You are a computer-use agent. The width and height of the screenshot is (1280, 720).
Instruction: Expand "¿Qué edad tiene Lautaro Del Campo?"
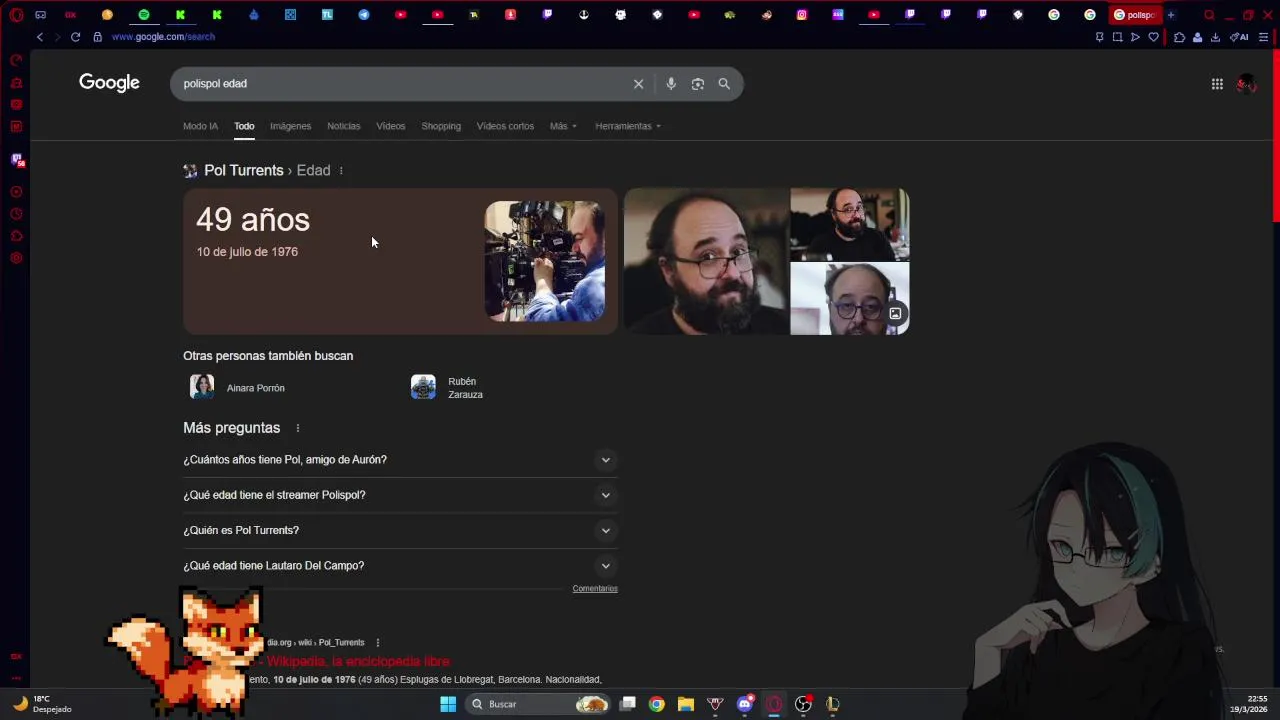400,566
